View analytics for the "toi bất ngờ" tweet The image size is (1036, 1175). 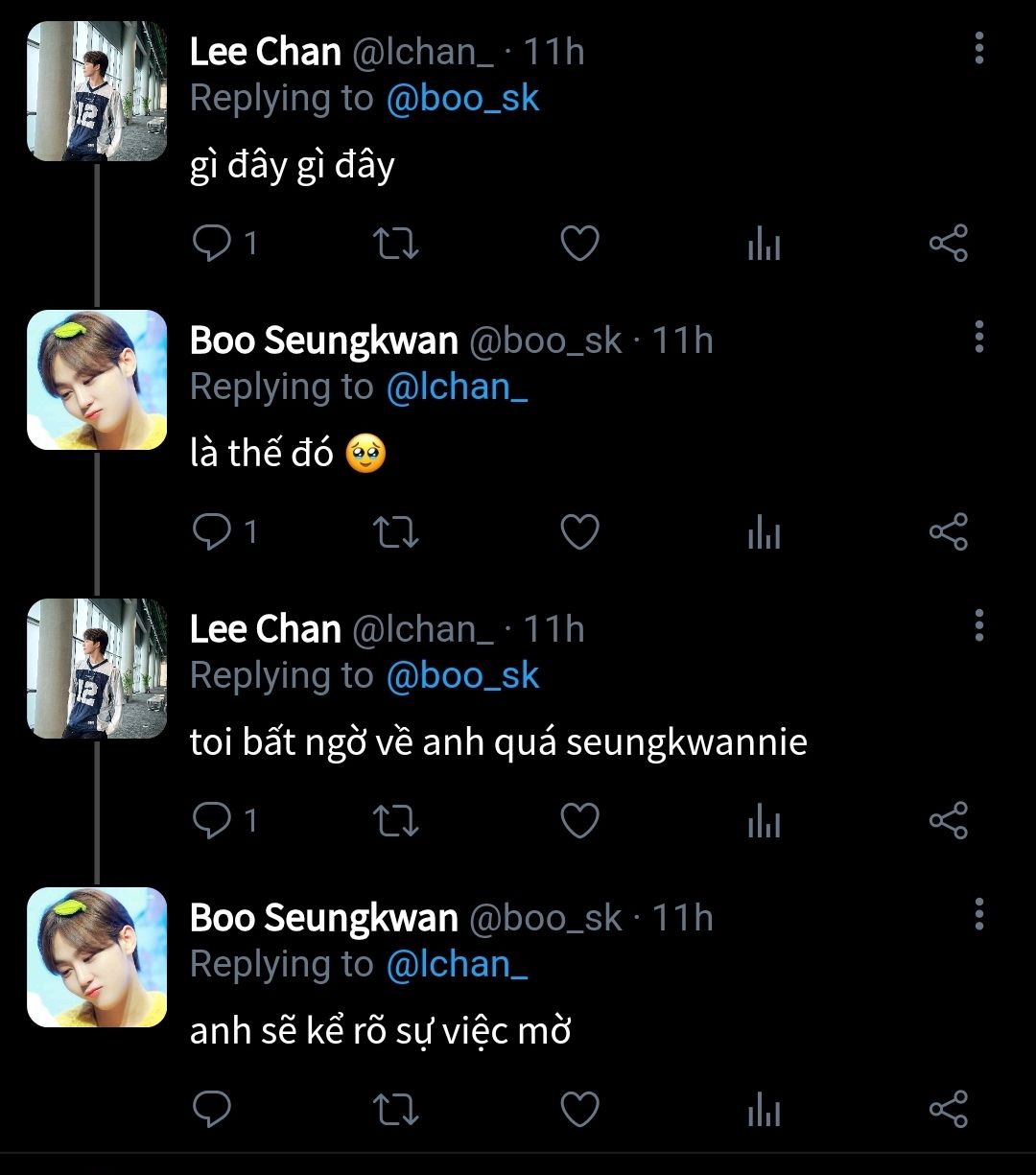(764, 822)
